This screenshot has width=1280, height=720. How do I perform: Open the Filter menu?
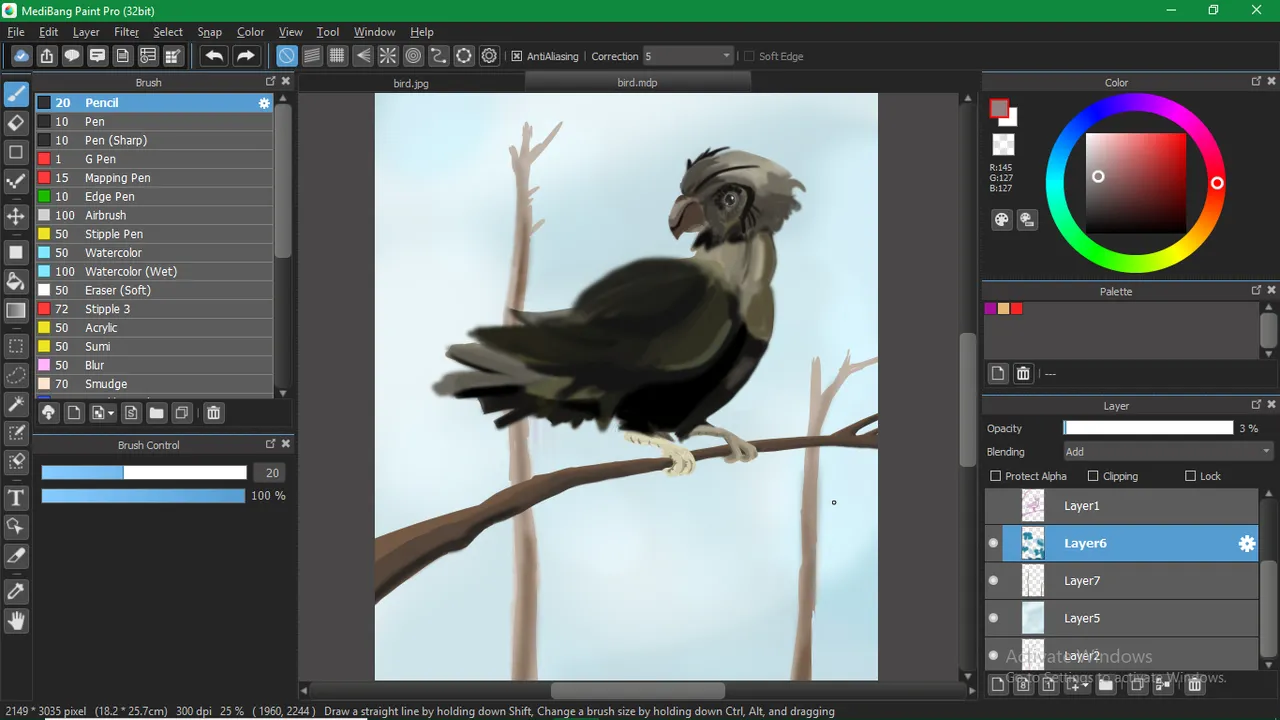coord(126,32)
